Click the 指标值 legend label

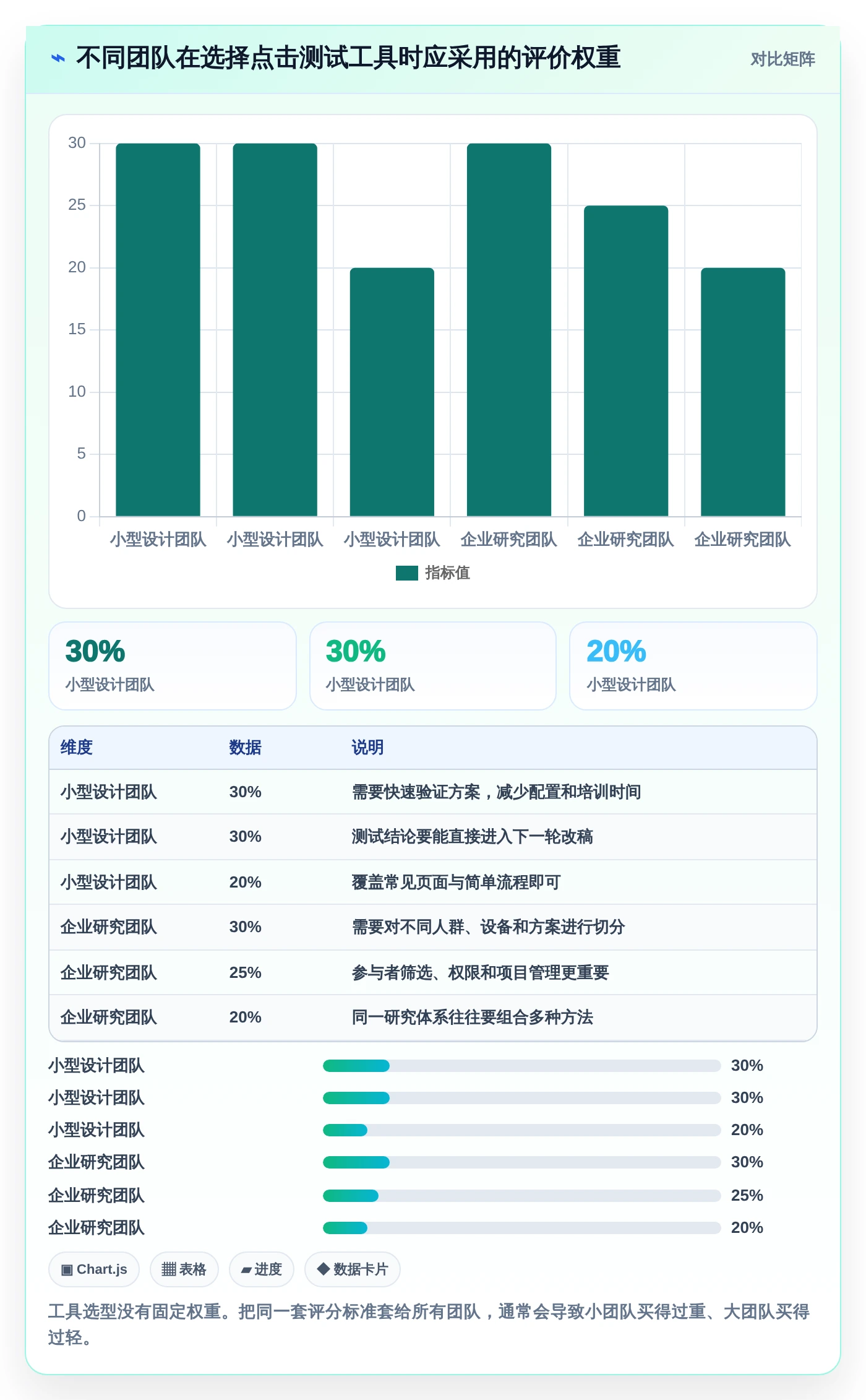click(x=447, y=573)
